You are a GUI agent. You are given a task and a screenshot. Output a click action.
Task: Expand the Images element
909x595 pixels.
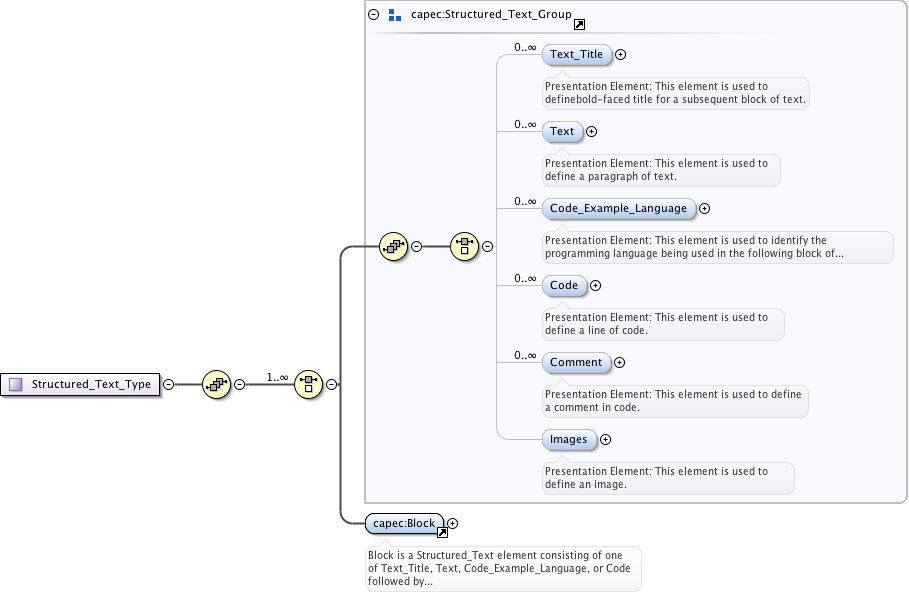[x=605, y=440]
